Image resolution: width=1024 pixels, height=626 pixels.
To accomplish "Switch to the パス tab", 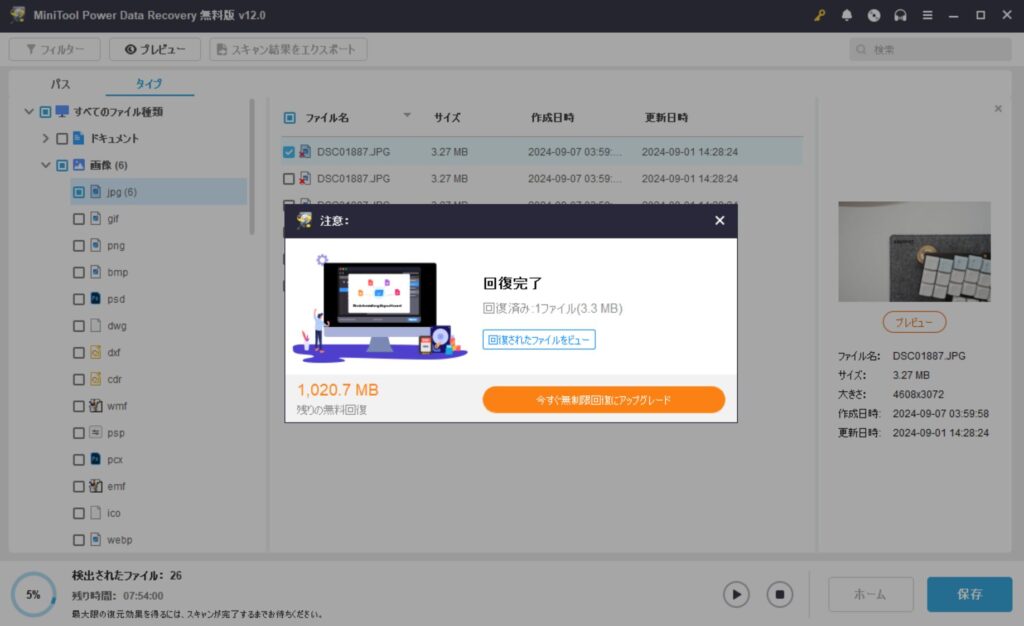I will pos(60,84).
